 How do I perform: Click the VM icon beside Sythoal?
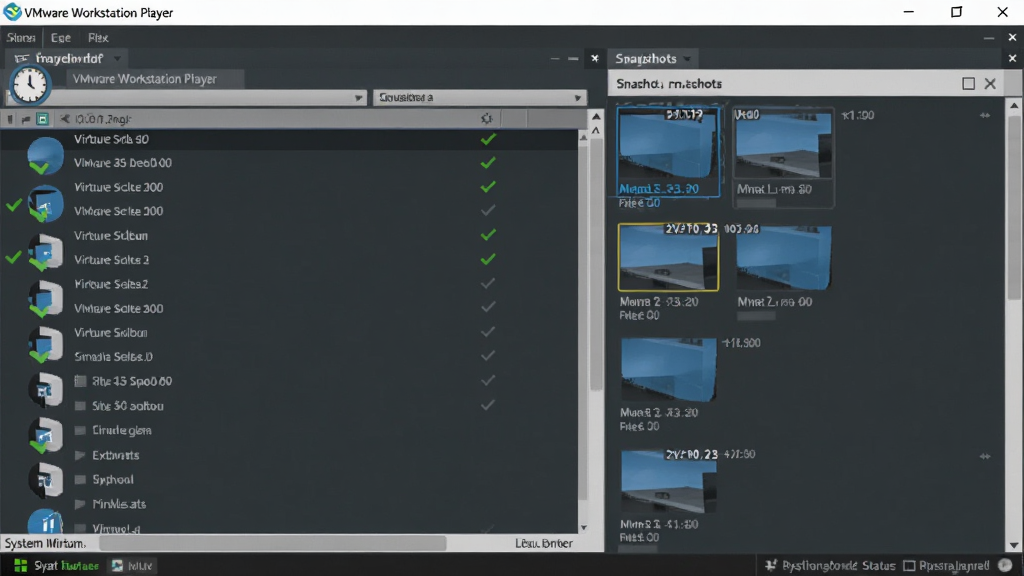pyautogui.click(x=45, y=480)
